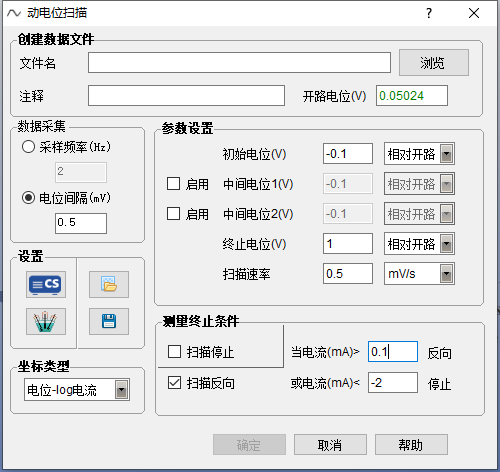Click the open-folder load settings icon
500x472 pixels.
point(109,284)
